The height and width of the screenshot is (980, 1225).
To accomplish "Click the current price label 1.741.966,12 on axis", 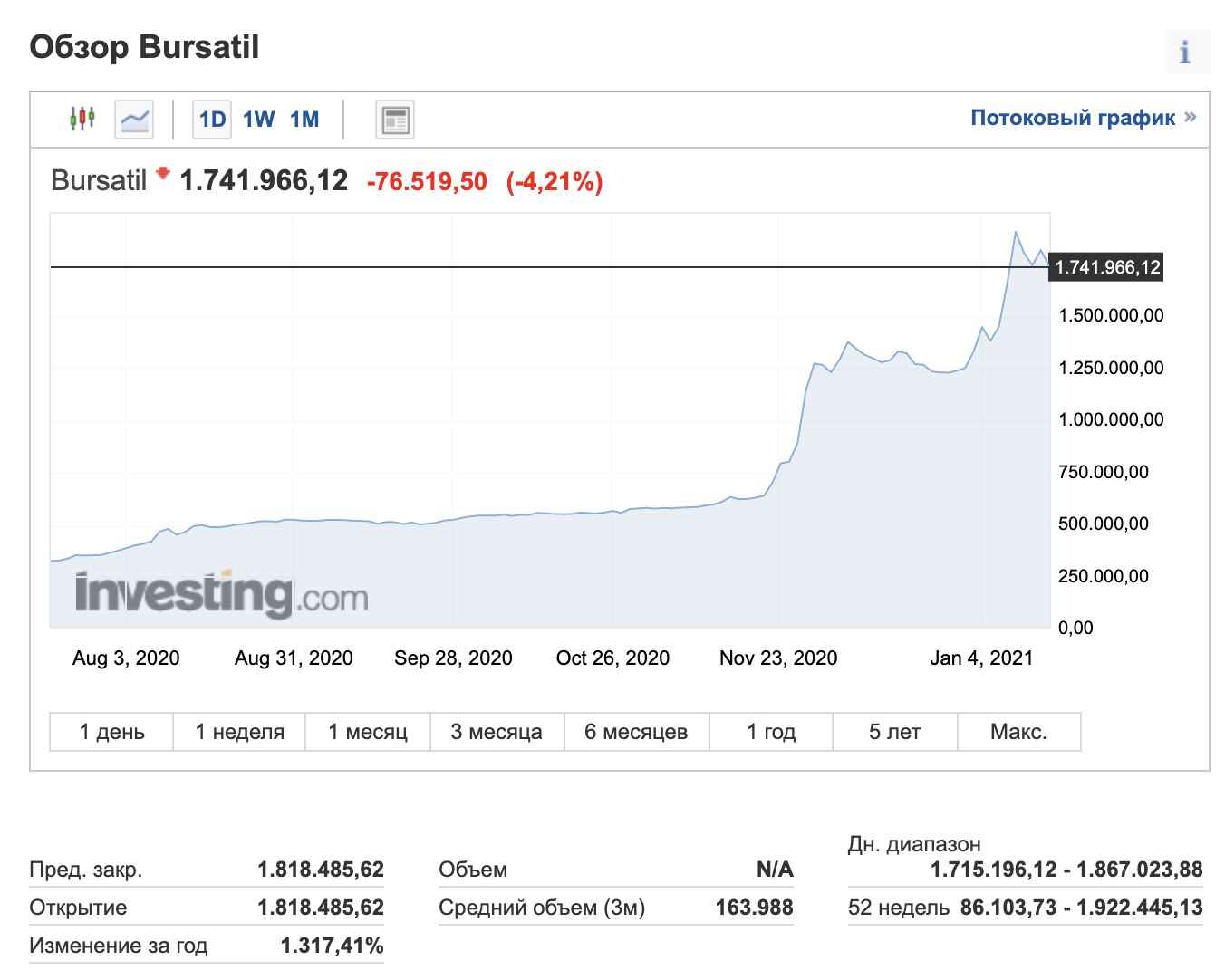I will point(1106,267).
